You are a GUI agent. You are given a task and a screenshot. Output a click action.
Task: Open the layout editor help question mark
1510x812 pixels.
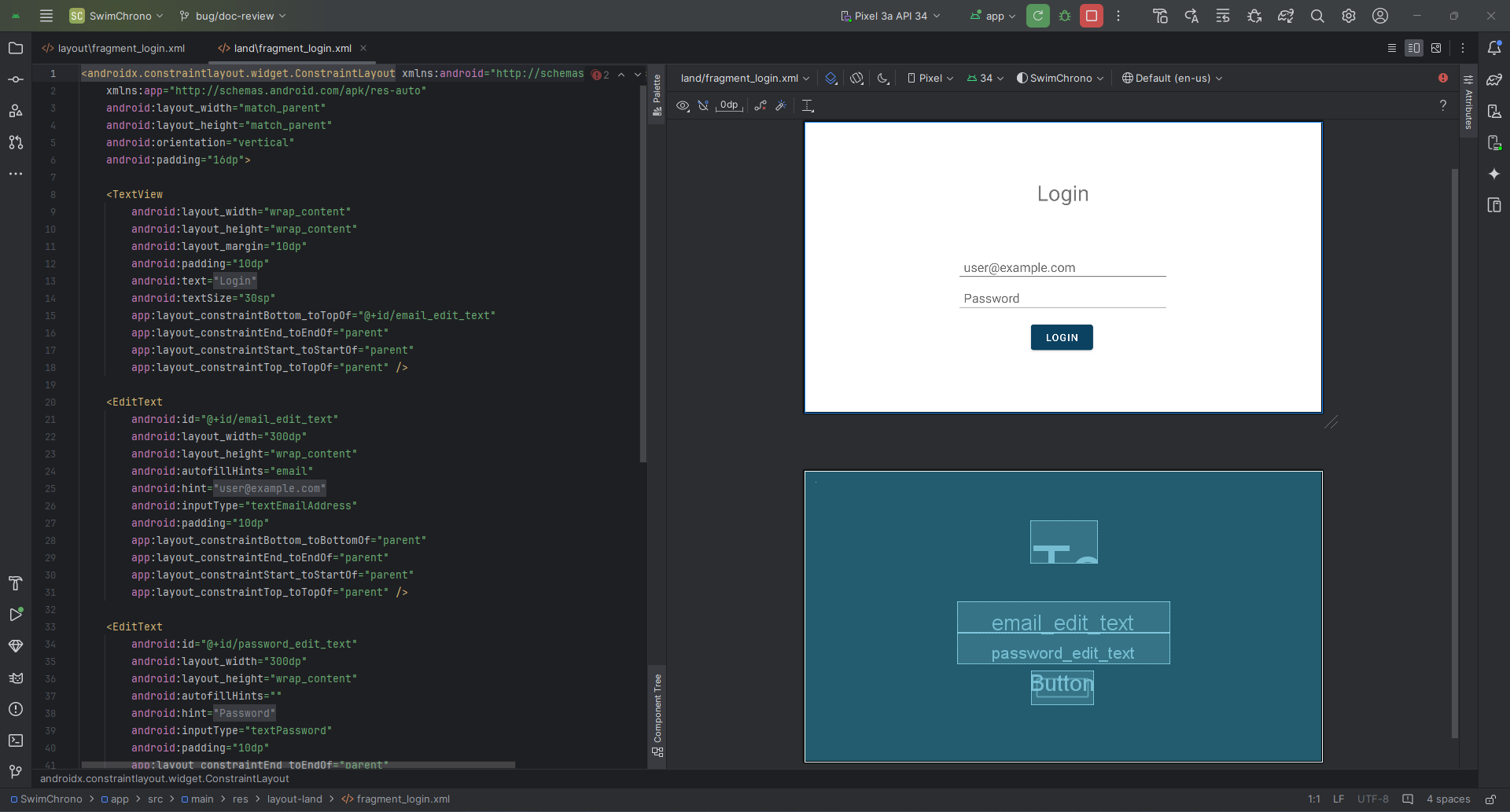coord(1443,105)
